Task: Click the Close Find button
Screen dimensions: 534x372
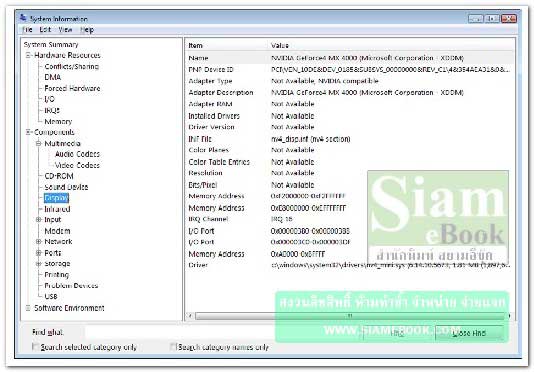Action: 469,333
